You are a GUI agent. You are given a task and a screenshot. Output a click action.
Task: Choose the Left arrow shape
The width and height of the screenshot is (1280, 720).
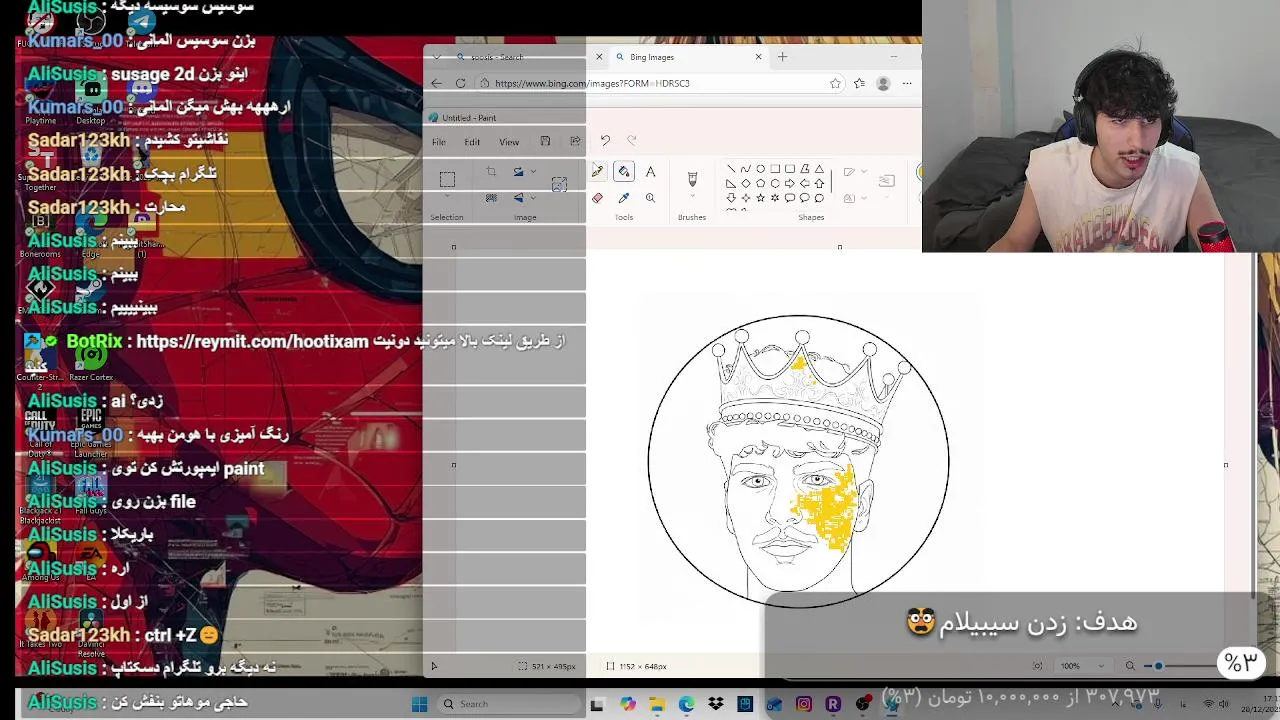tap(804, 184)
